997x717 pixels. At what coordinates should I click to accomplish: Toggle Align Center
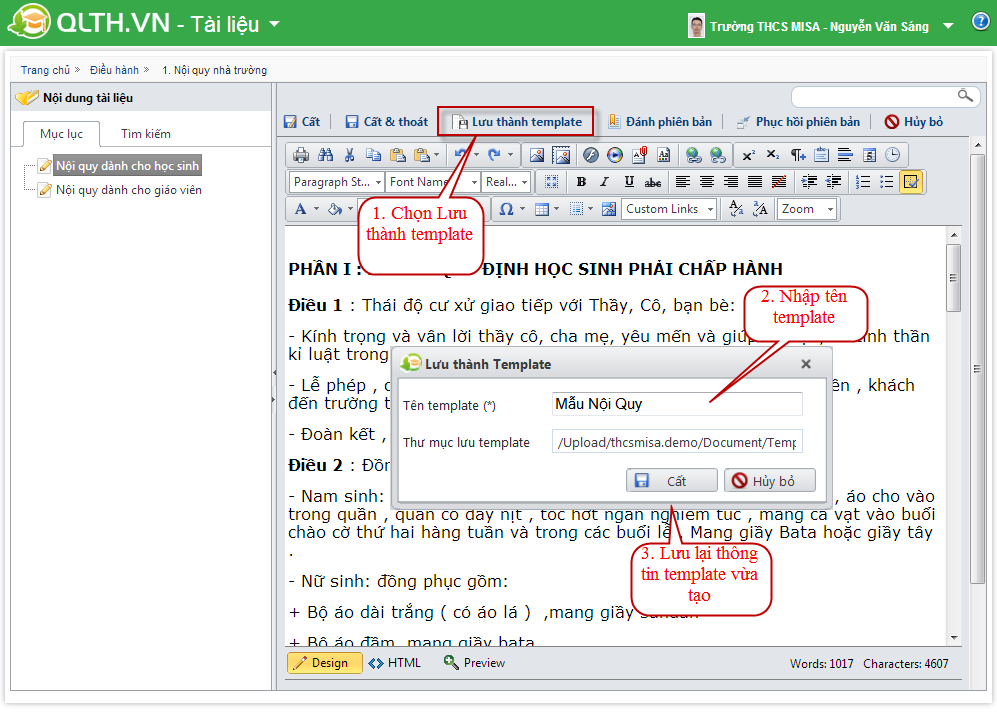click(x=707, y=182)
